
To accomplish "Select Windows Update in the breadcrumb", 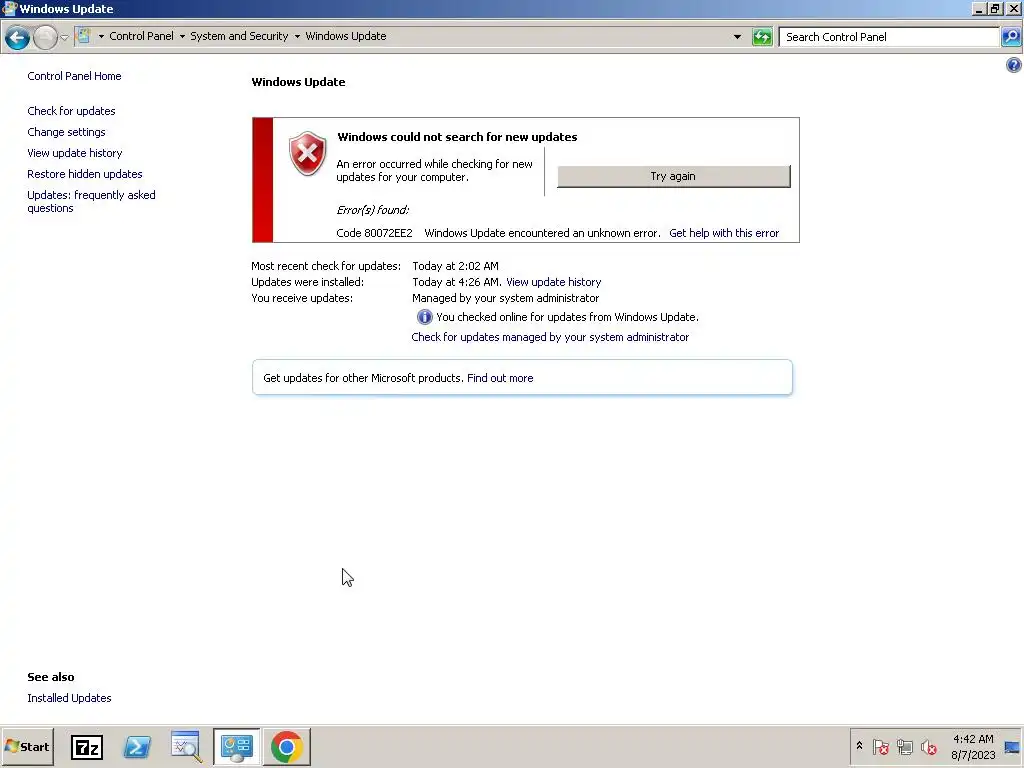I will (345, 37).
